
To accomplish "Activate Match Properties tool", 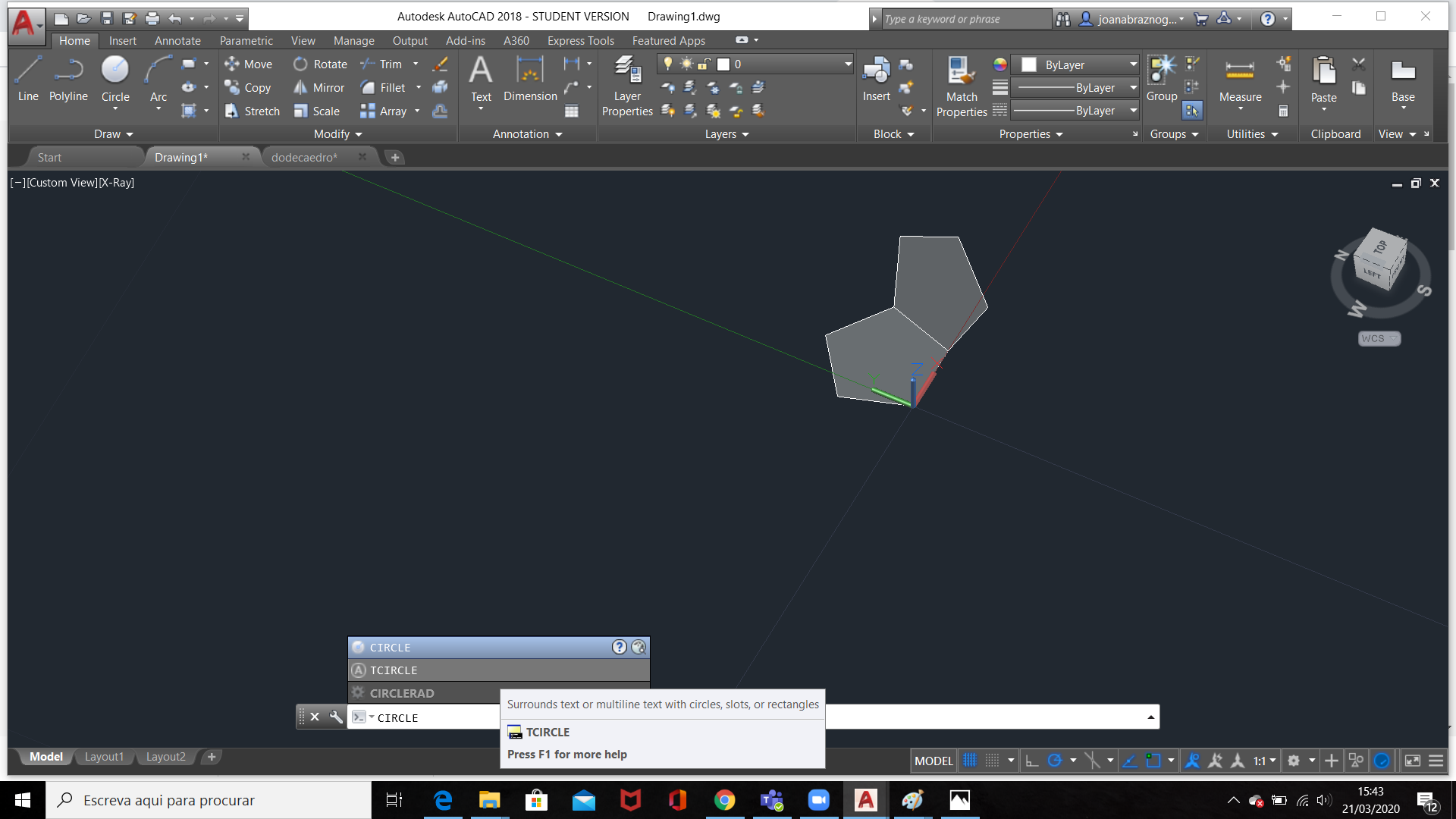I will (962, 86).
